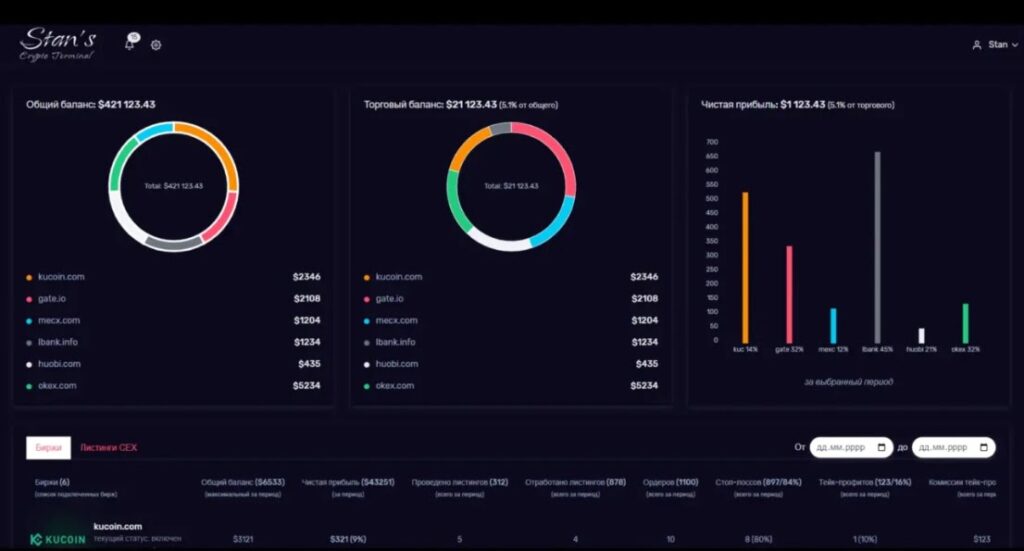Screen dimensions: 1024x551
Task: Click the orange kuc bar in profit chart
Action: [x=745, y=268]
